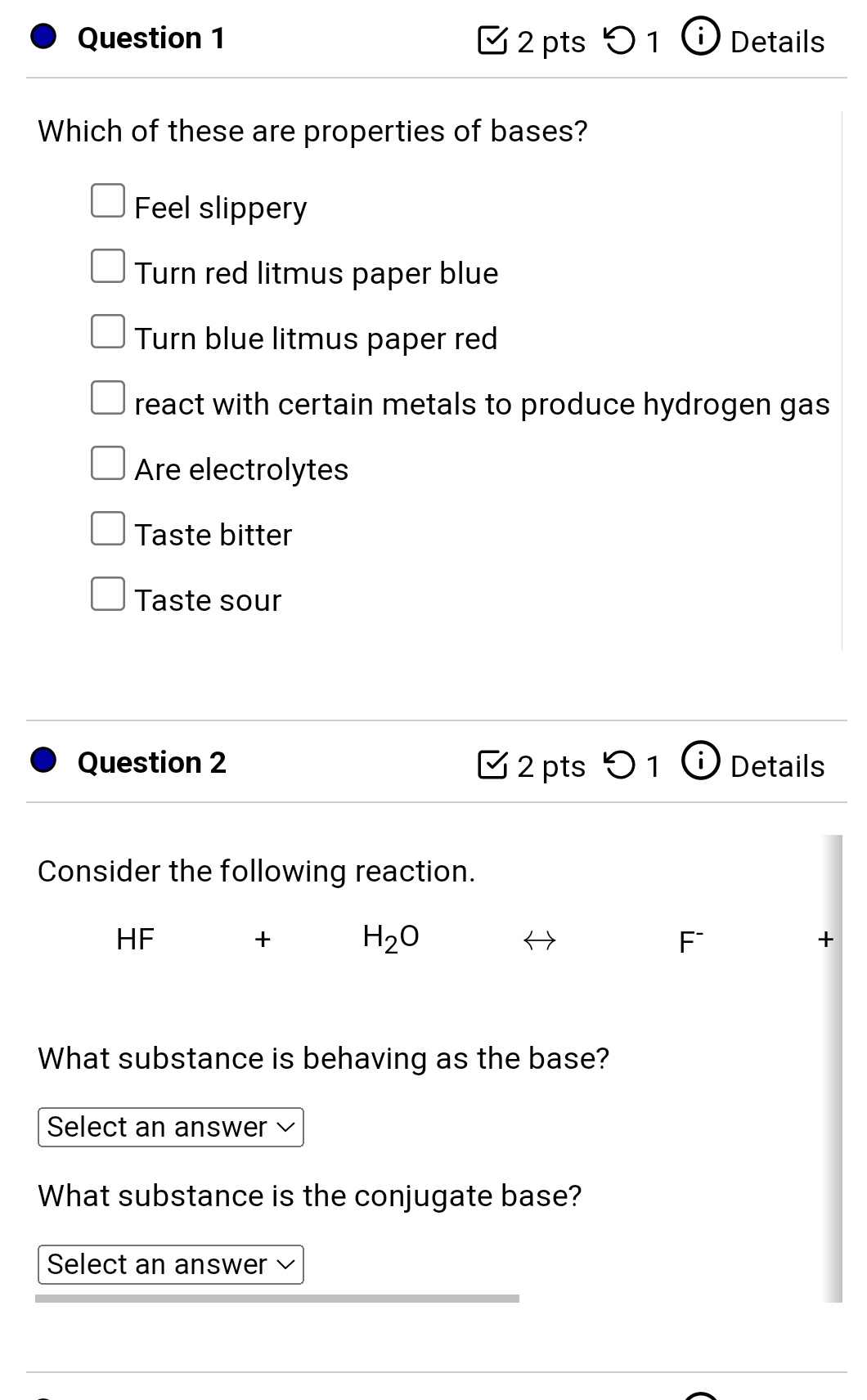Click the checkmark box icon beside Question 2 points

[x=494, y=764]
